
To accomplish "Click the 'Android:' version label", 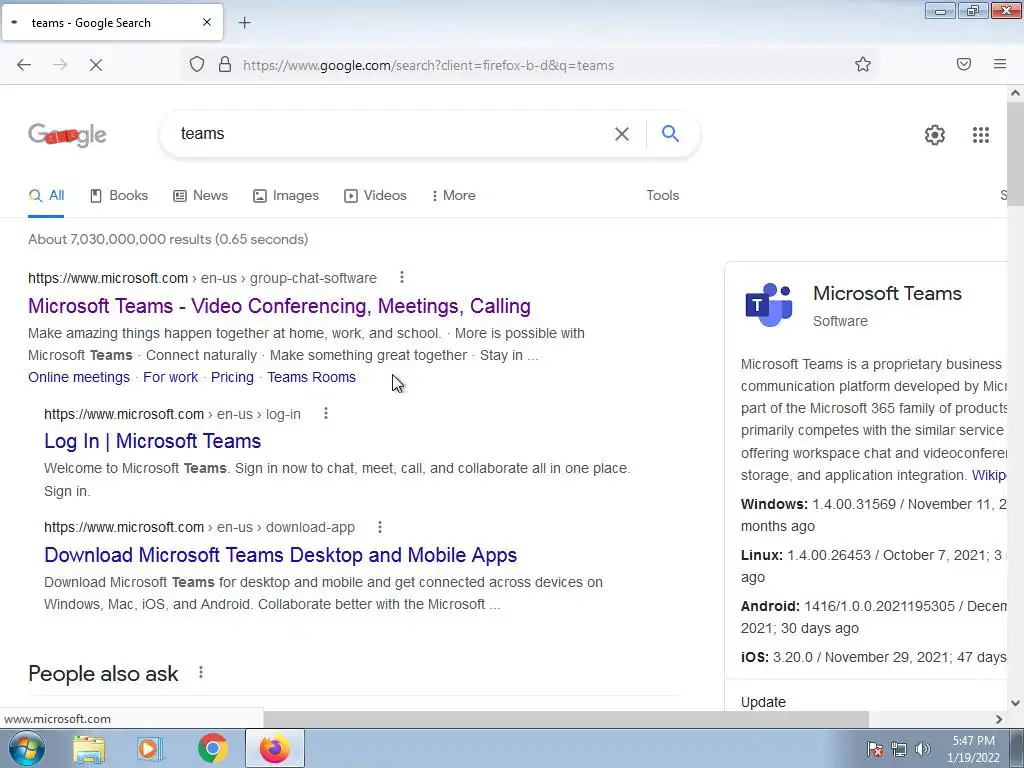I will pyautogui.click(x=770, y=606).
